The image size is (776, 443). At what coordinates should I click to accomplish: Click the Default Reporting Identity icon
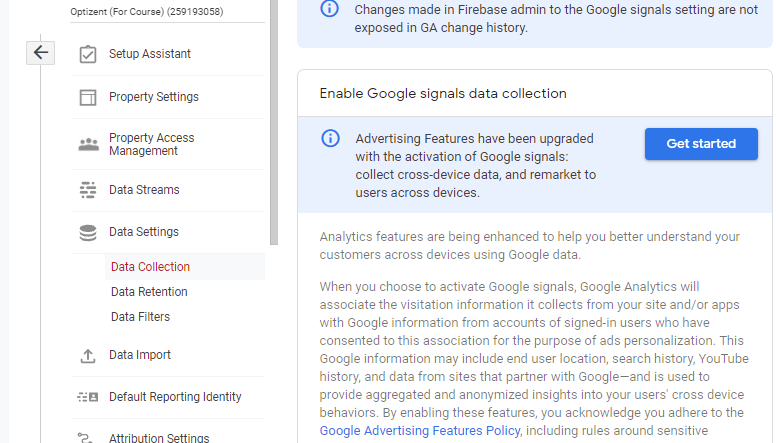pos(88,397)
